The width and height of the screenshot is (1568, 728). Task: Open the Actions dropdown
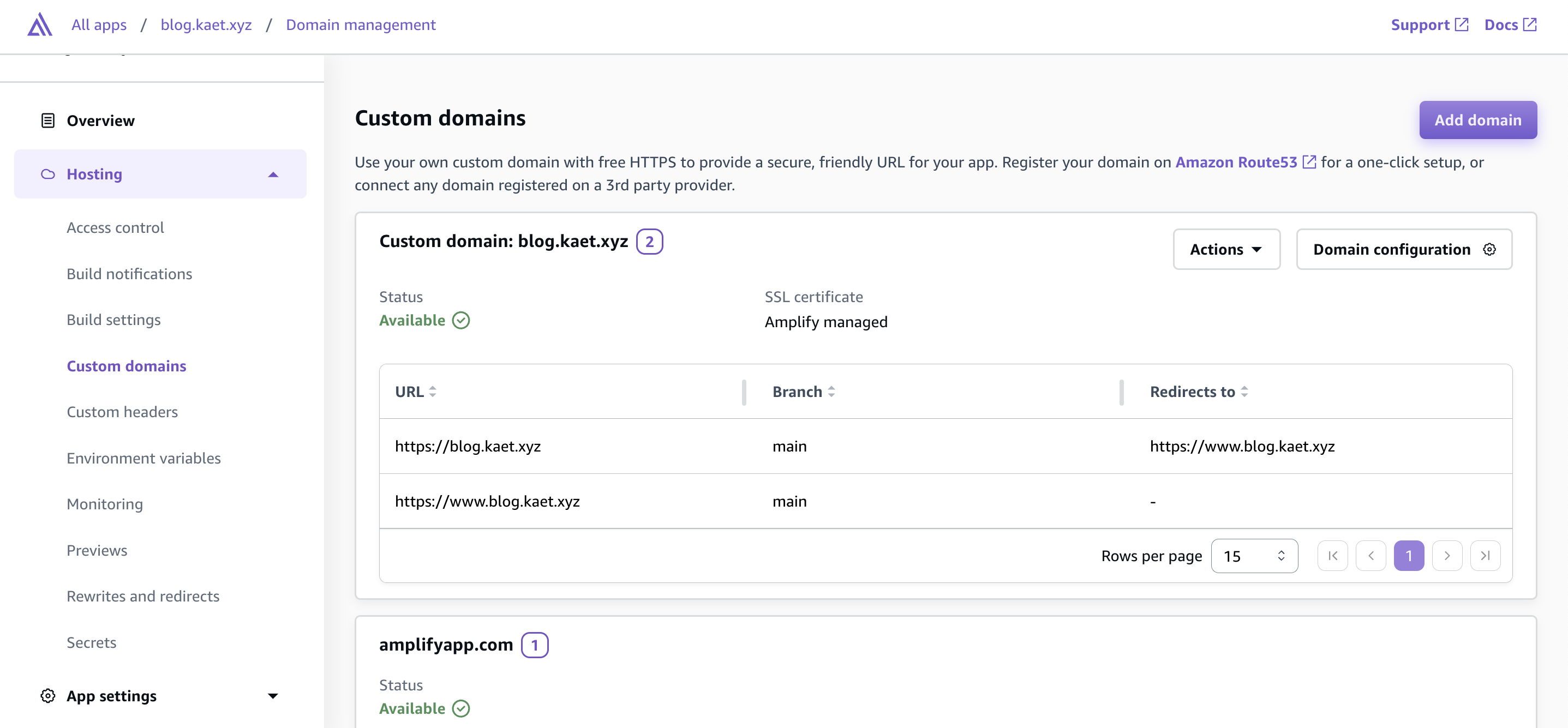pos(1226,249)
